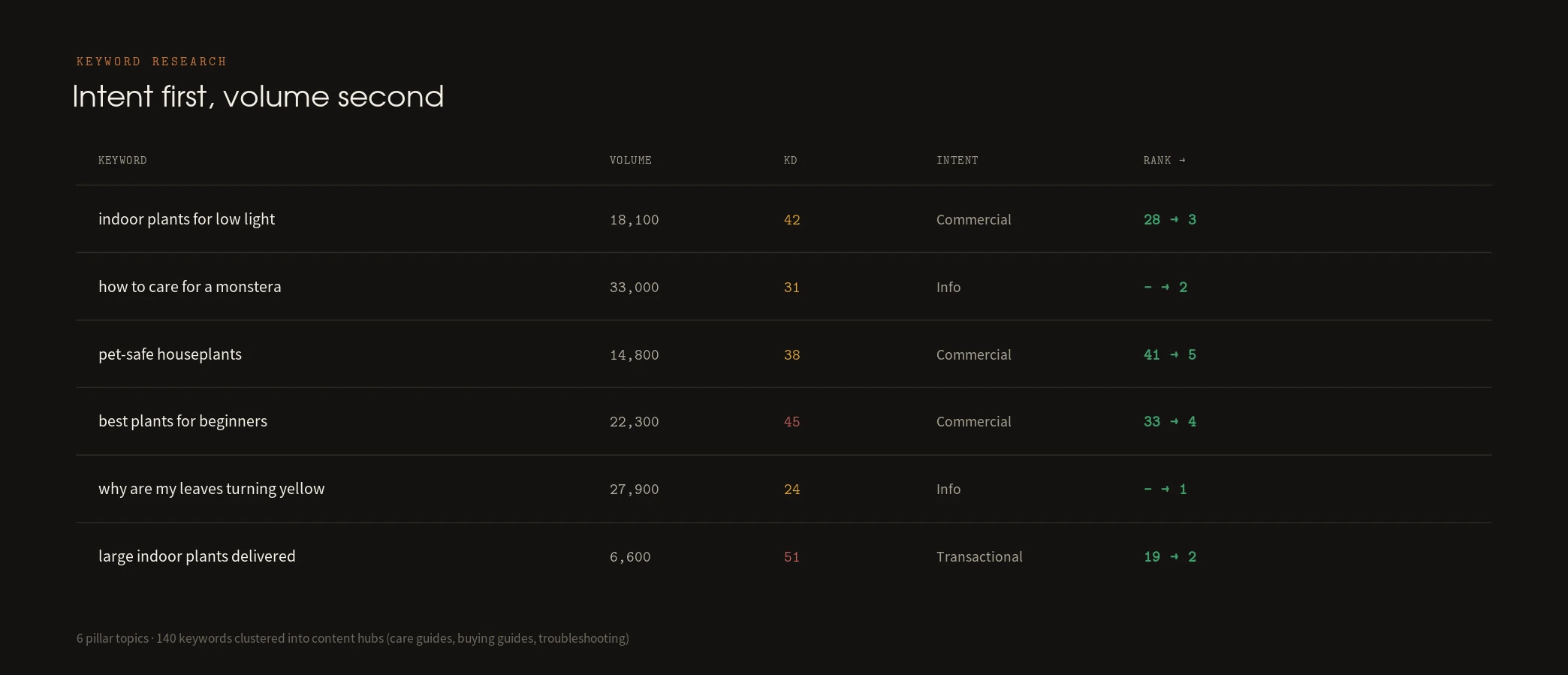Click the '6 pillar topics' footnote text
This screenshot has height=675, width=1568.
click(113, 638)
